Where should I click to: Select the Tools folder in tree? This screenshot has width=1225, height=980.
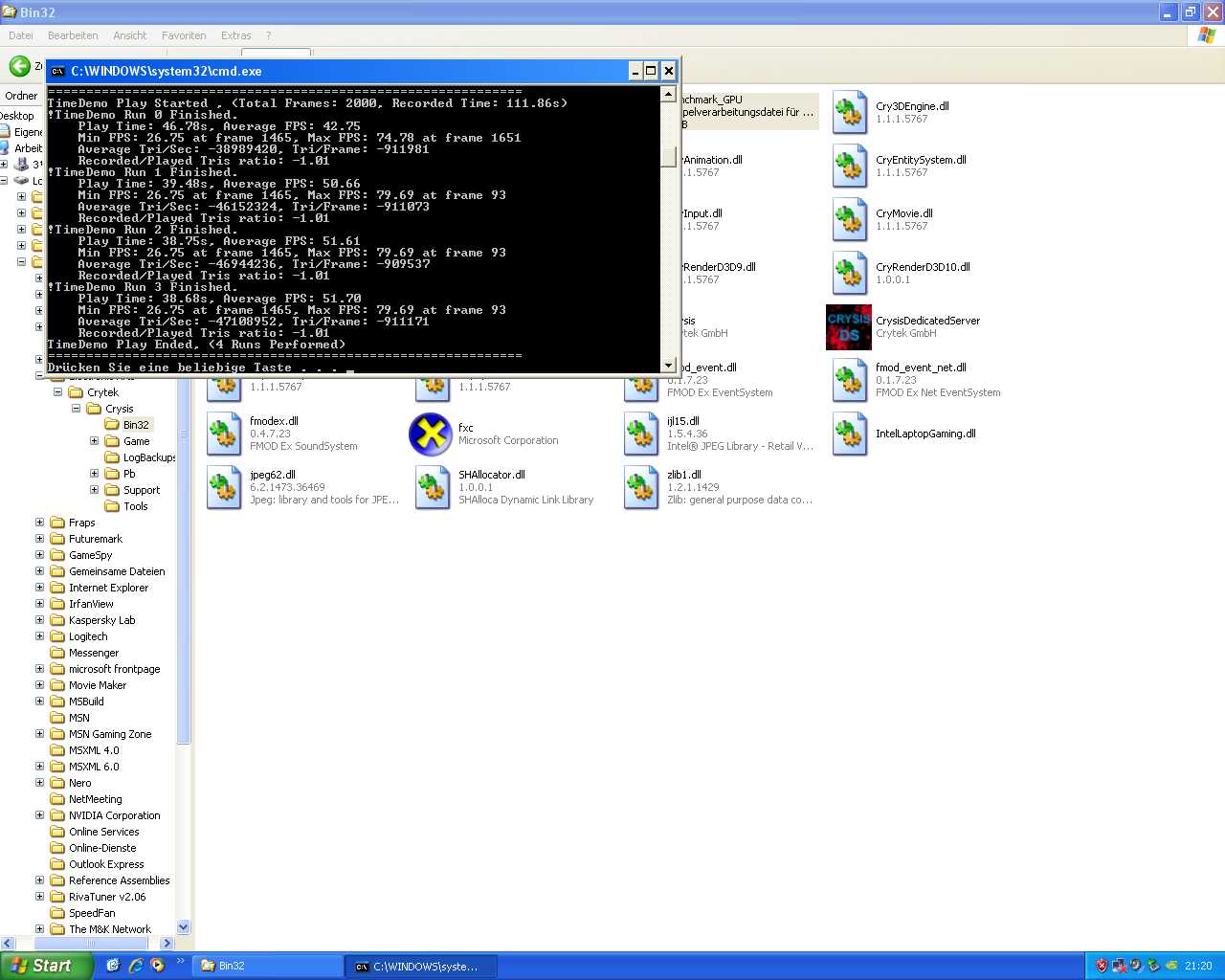coord(127,506)
